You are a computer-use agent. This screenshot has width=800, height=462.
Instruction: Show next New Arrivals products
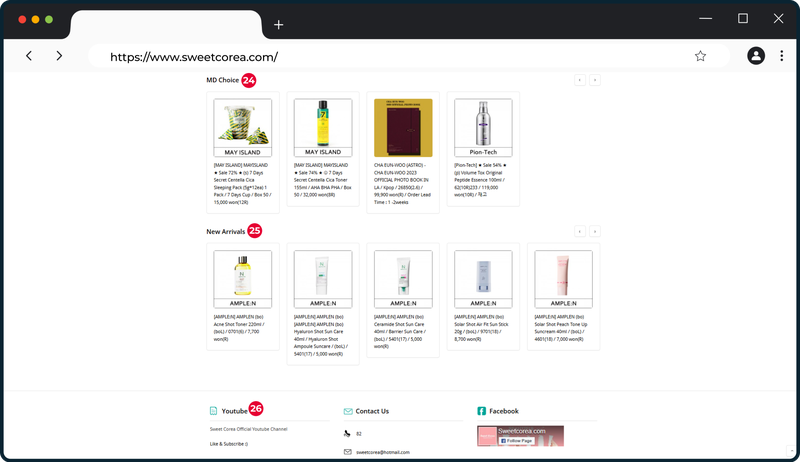(x=594, y=232)
